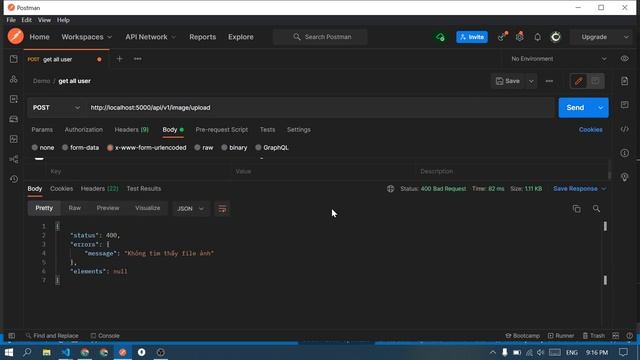Open the code snippet icon
This screenshot has width=640, height=360.
tap(624, 129)
